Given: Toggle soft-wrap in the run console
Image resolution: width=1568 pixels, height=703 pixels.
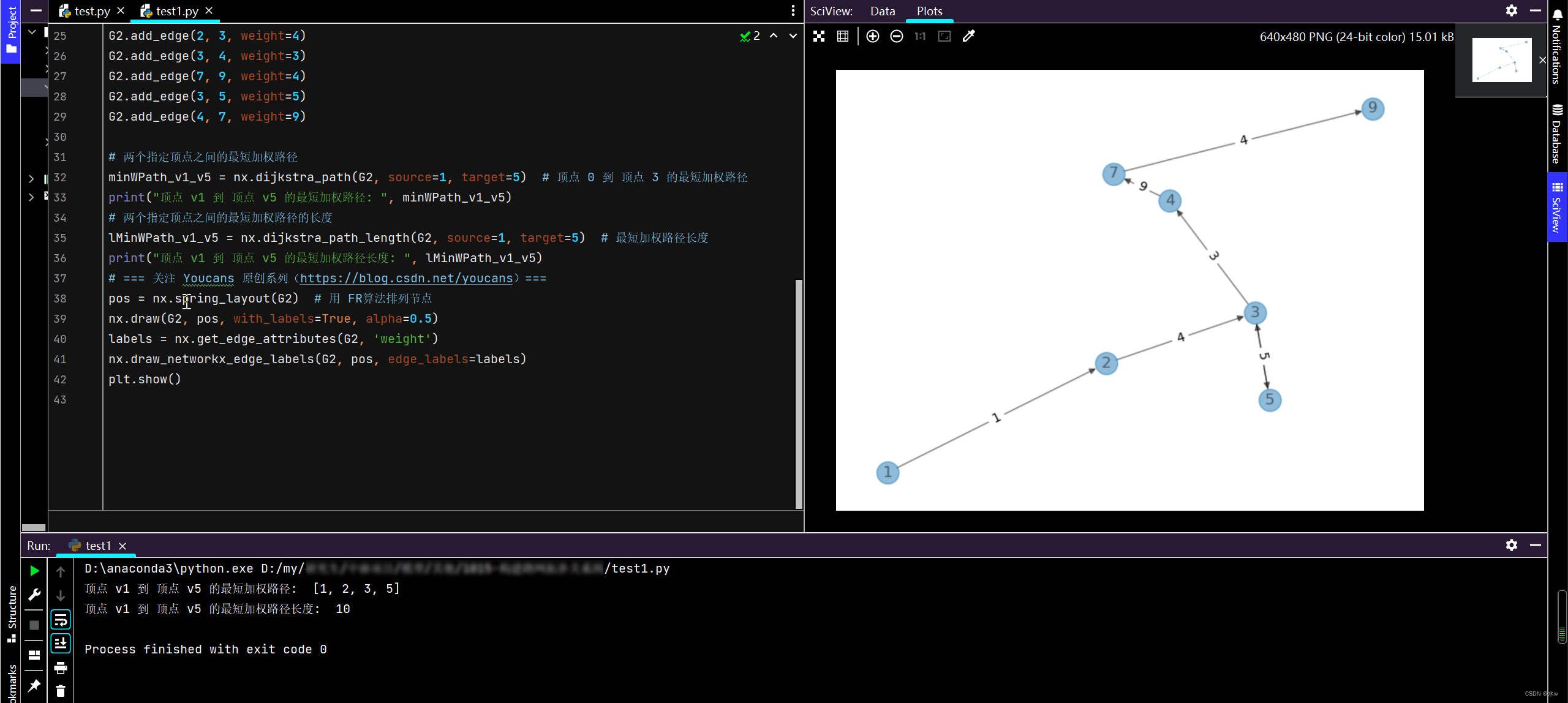Looking at the screenshot, I should point(61,619).
